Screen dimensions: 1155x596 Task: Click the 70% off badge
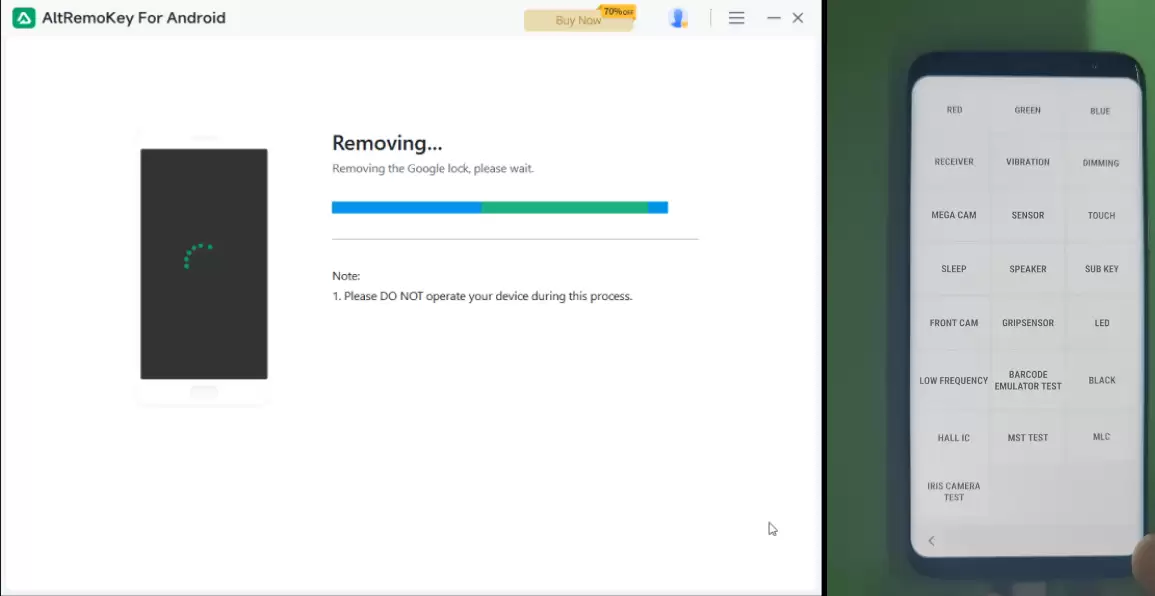pyautogui.click(x=619, y=12)
